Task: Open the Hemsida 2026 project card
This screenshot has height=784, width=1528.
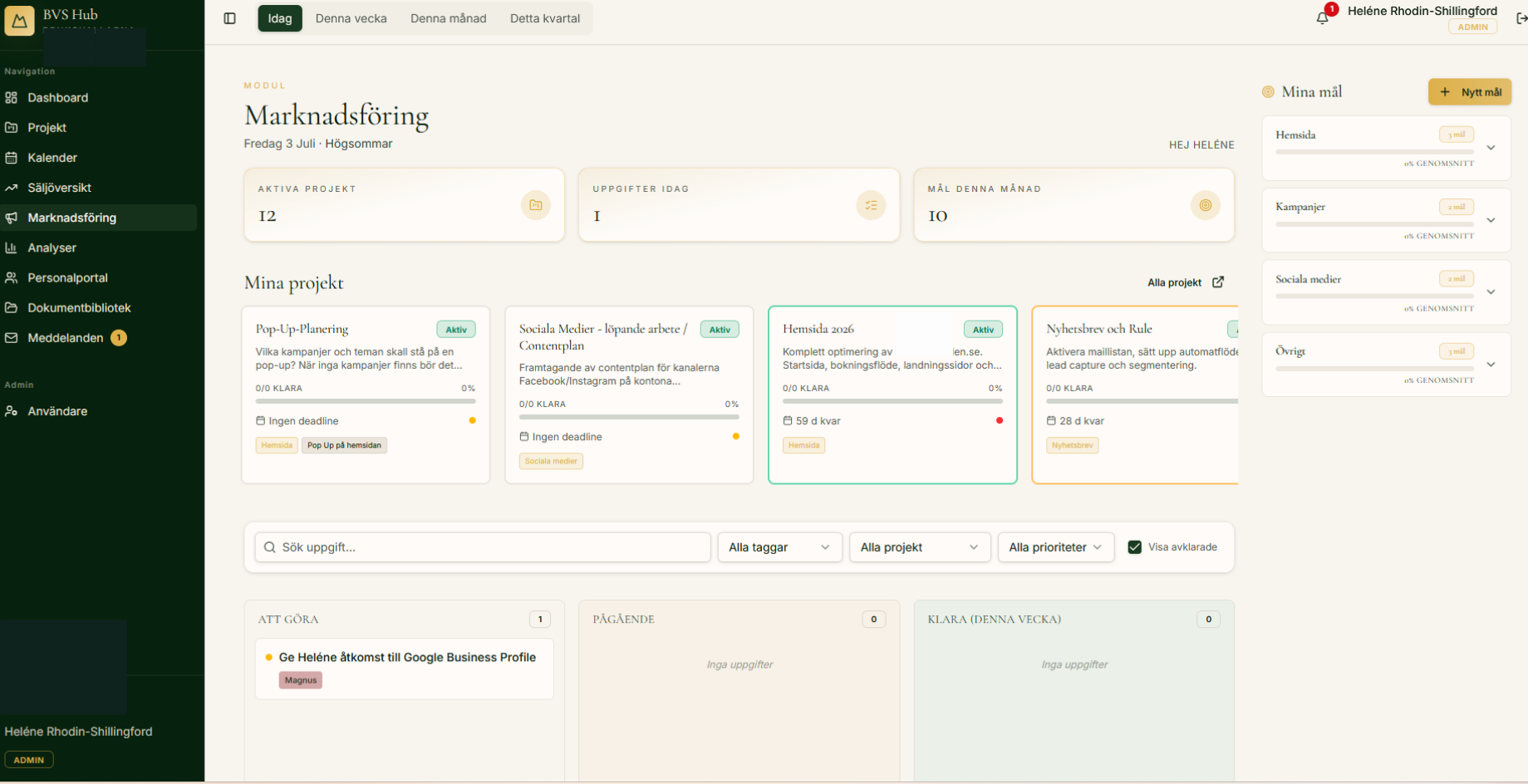Action: [x=892, y=394]
